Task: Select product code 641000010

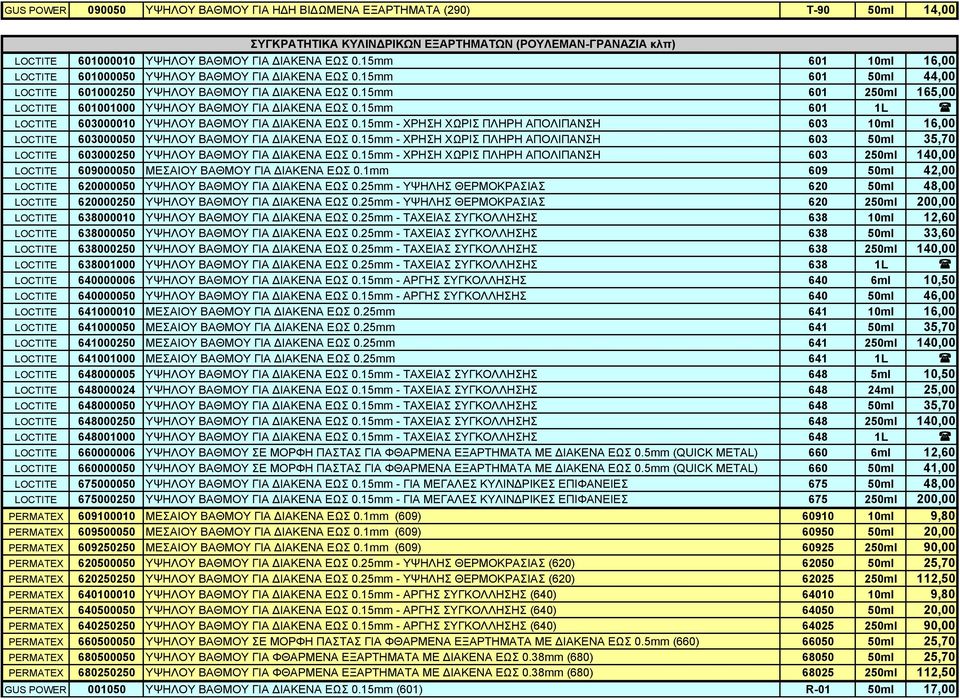Action: click(x=107, y=312)
